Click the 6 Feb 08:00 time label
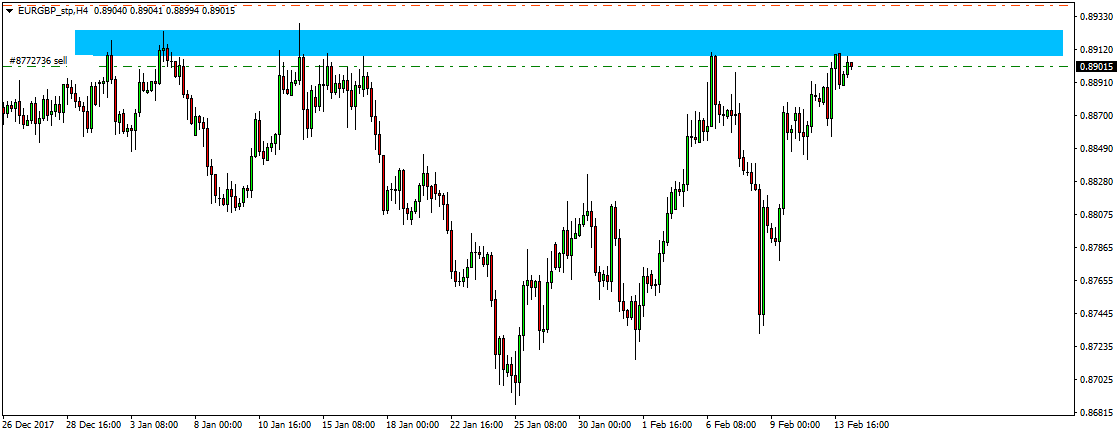Screen dimensions: 1117x436 coord(732,425)
